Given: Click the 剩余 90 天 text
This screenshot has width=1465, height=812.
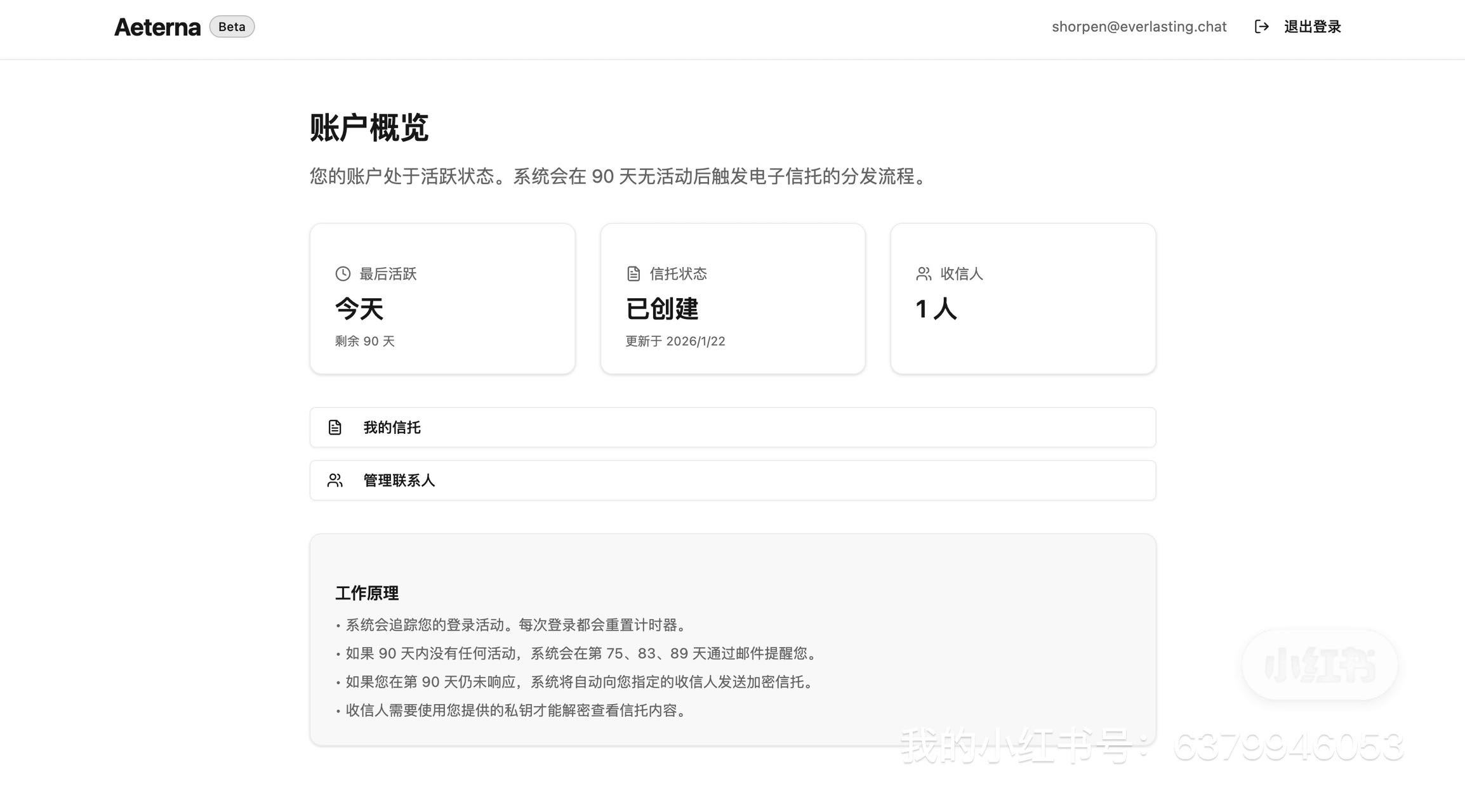Looking at the screenshot, I should coord(365,341).
